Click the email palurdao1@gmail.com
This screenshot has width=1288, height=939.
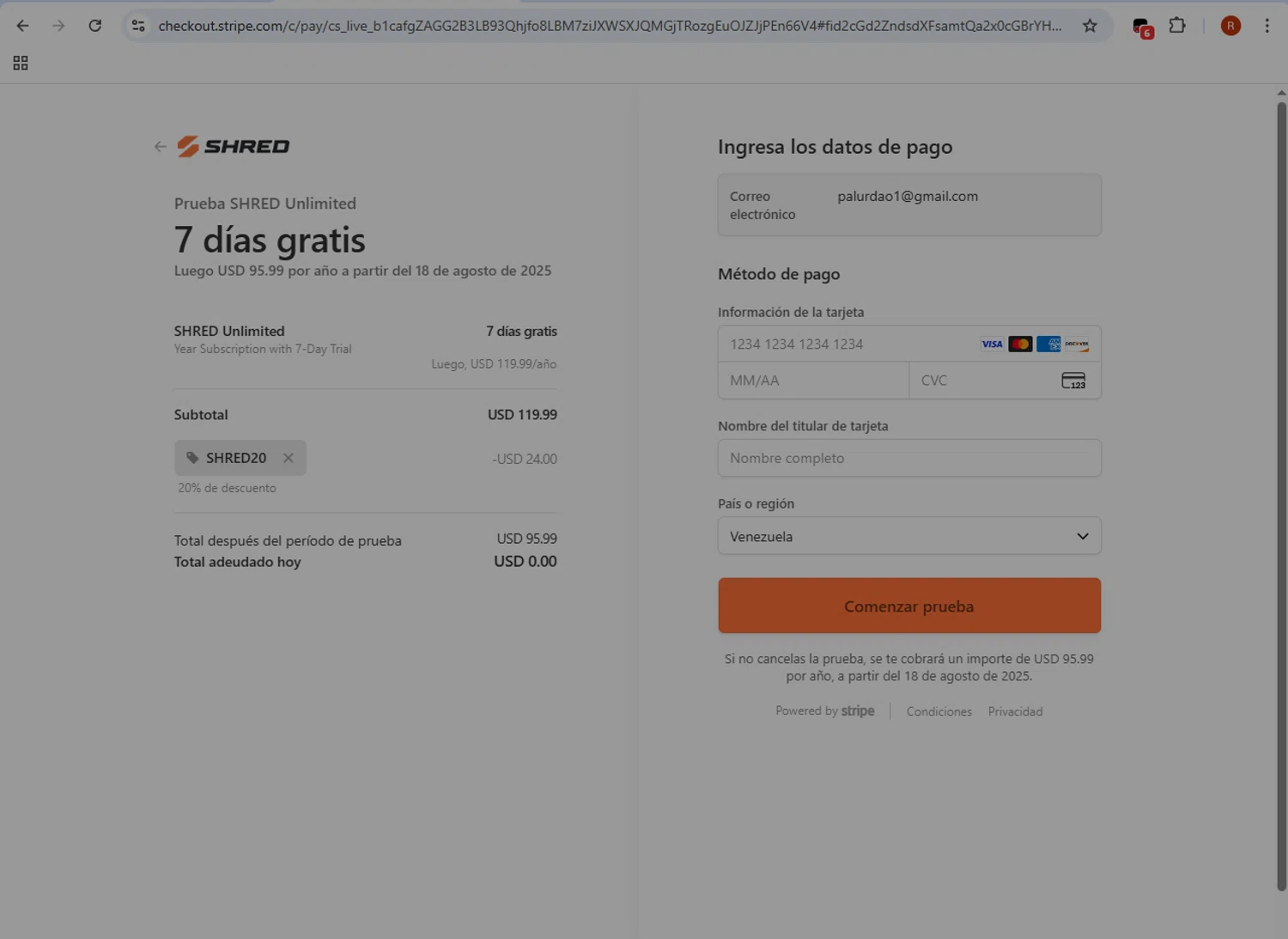point(908,196)
